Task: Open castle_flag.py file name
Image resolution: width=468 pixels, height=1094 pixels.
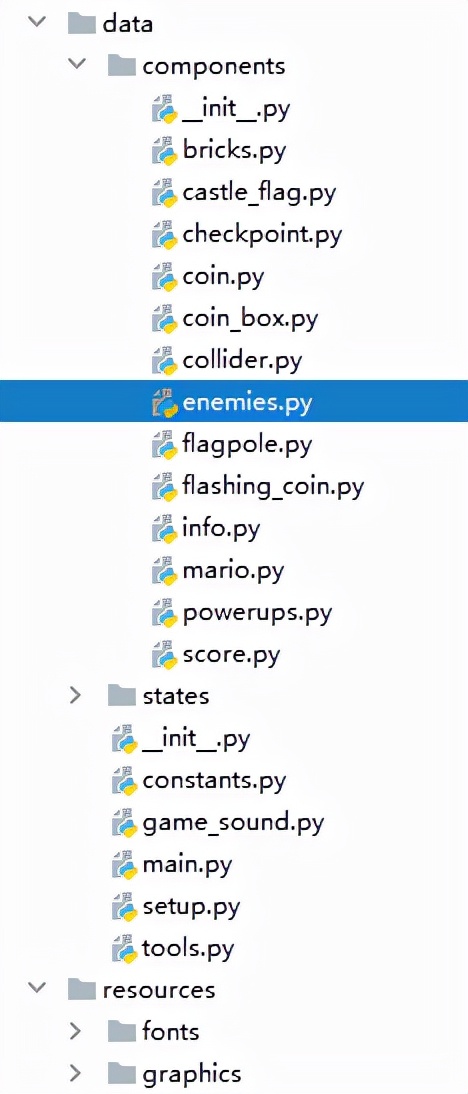Action: [259, 193]
